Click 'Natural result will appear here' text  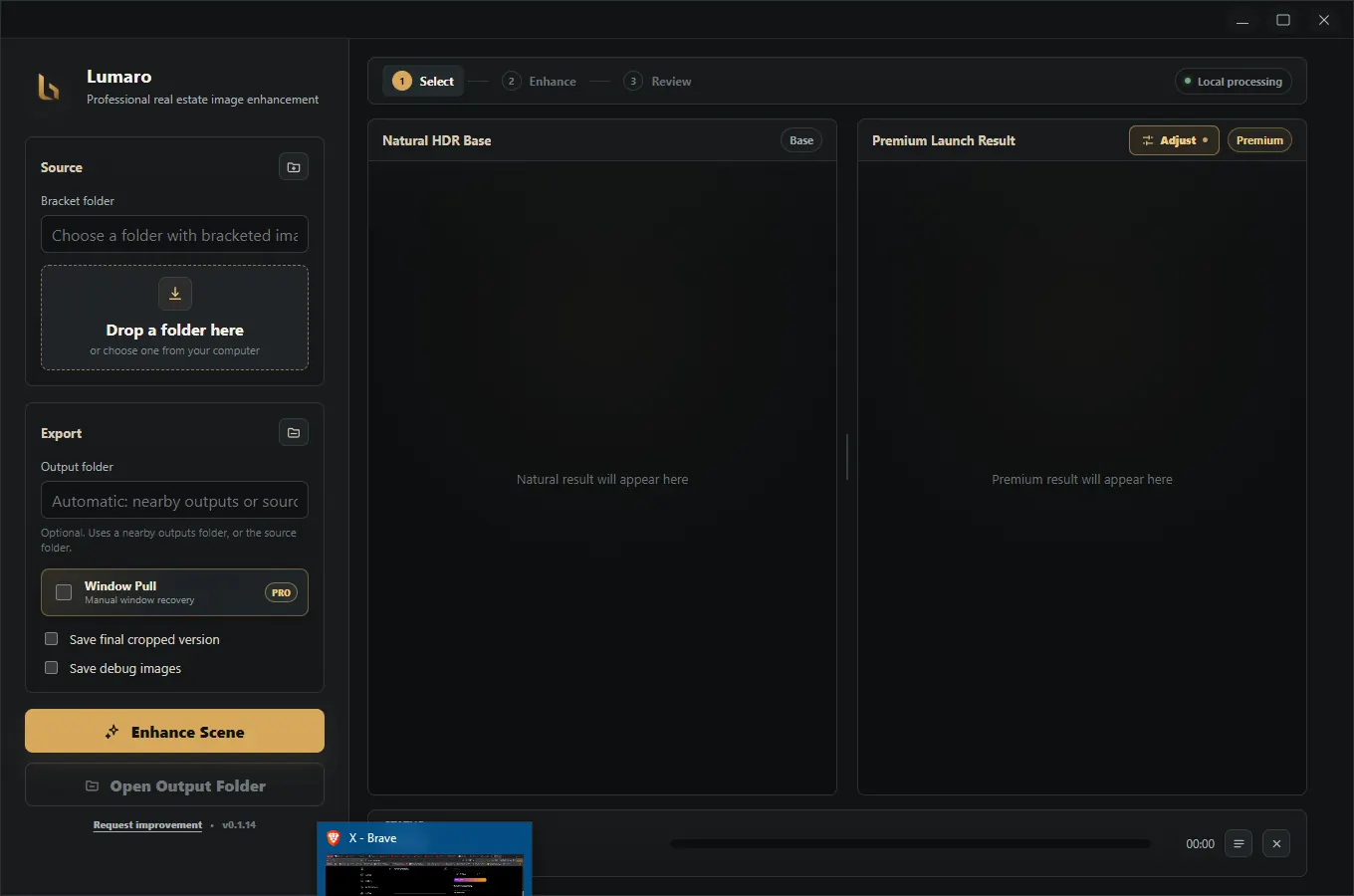coord(602,479)
